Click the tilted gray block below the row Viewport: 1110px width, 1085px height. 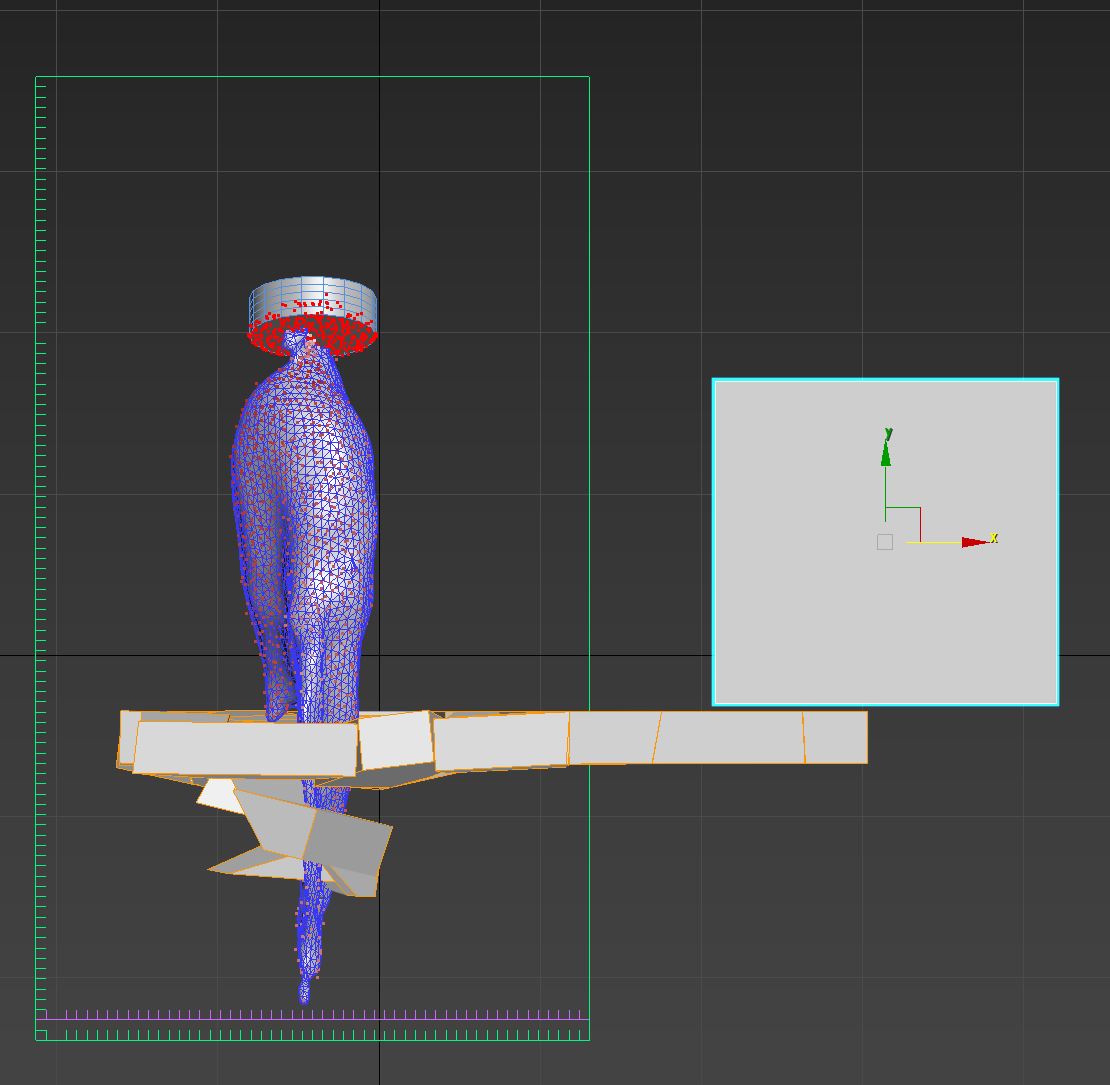pyautogui.click(x=345, y=840)
